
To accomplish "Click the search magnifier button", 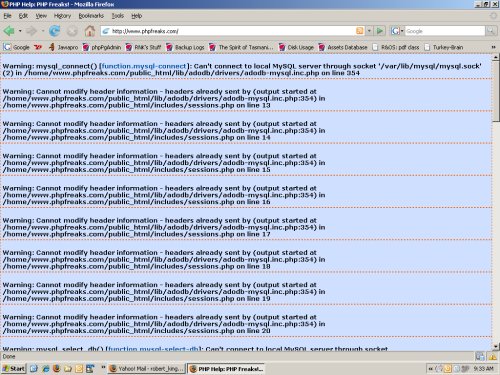I will (490, 31).
